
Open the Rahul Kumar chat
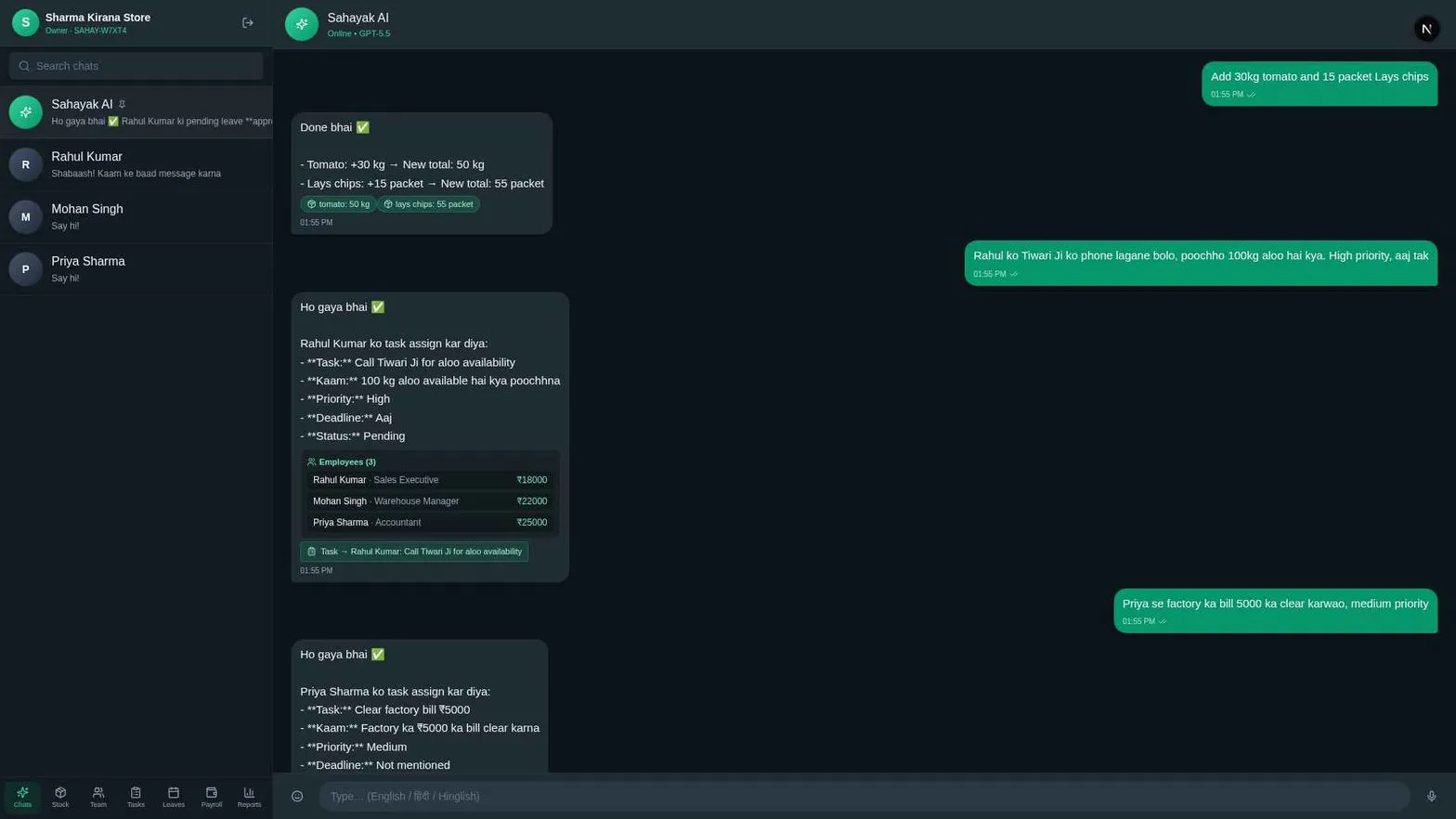(x=136, y=164)
